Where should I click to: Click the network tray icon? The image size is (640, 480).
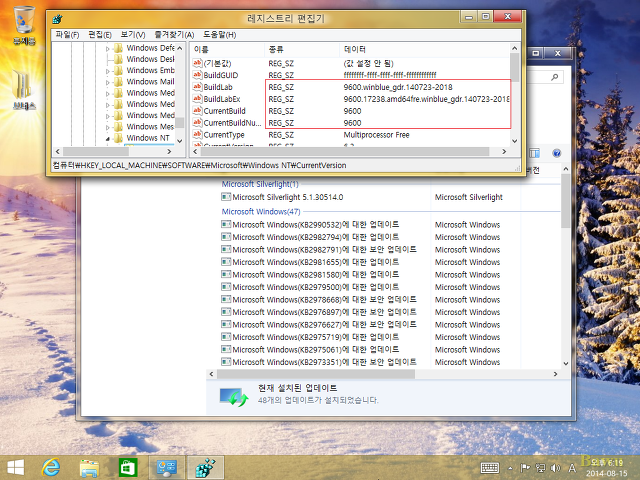coord(540,468)
